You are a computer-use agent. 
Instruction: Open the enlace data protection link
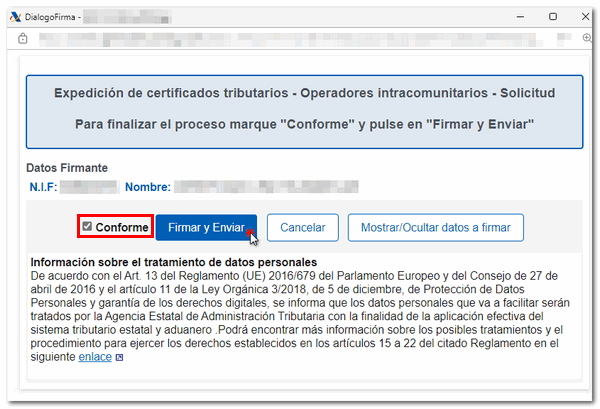click(x=95, y=357)
